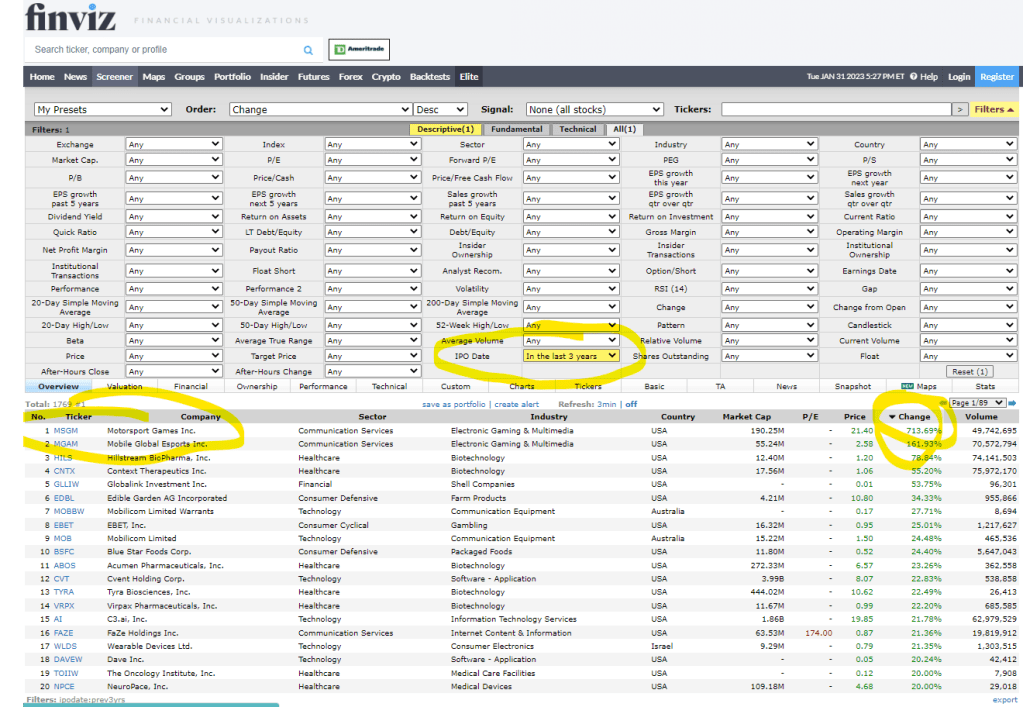Click the Register button
This screenshot has width=1023, height=707.
(x=996, y=77)
